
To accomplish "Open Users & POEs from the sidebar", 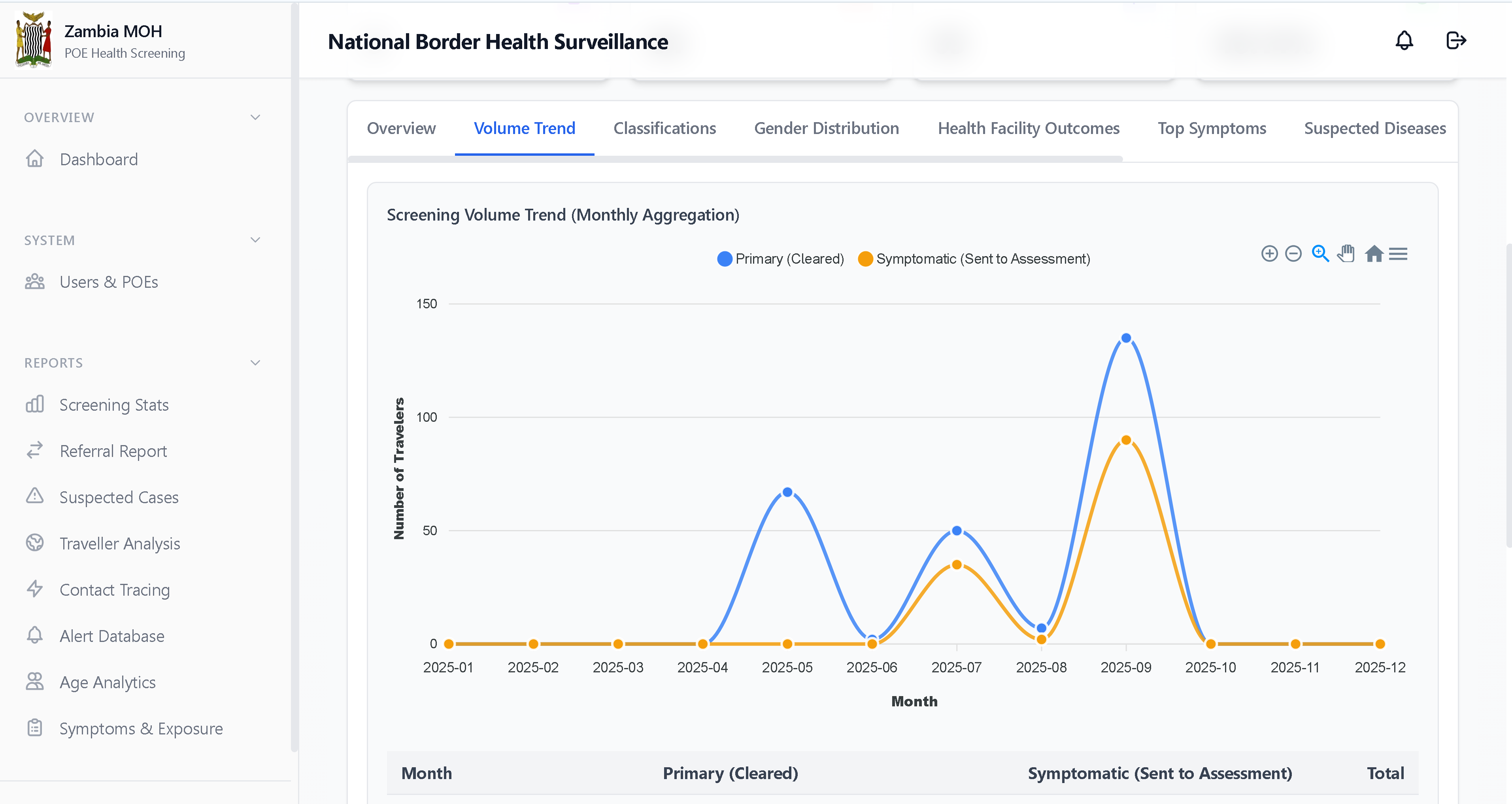I will 109,282.
